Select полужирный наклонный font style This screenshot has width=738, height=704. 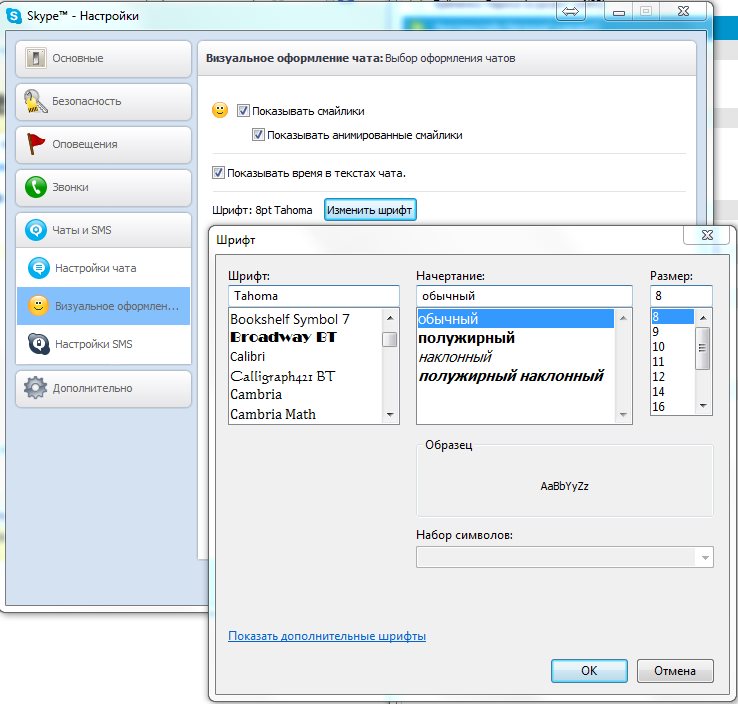pos(516,376)
